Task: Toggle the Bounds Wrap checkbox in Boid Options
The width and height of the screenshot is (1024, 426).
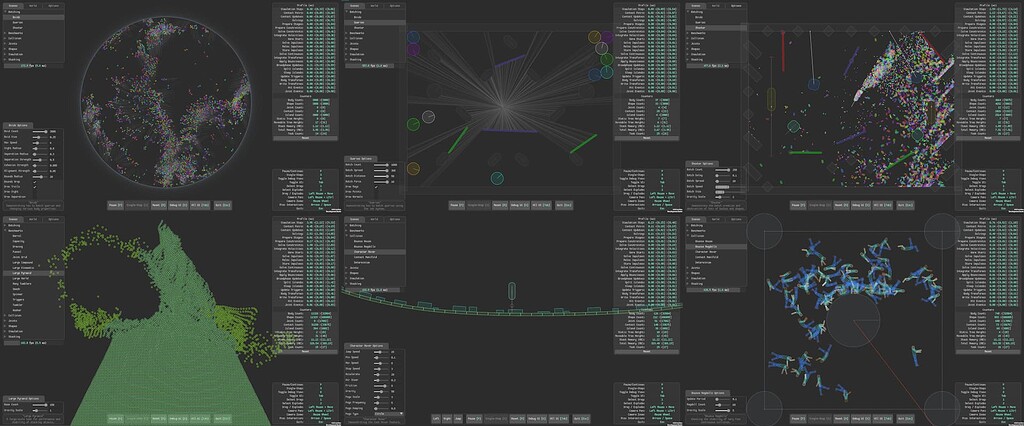Action: [35, 182]
